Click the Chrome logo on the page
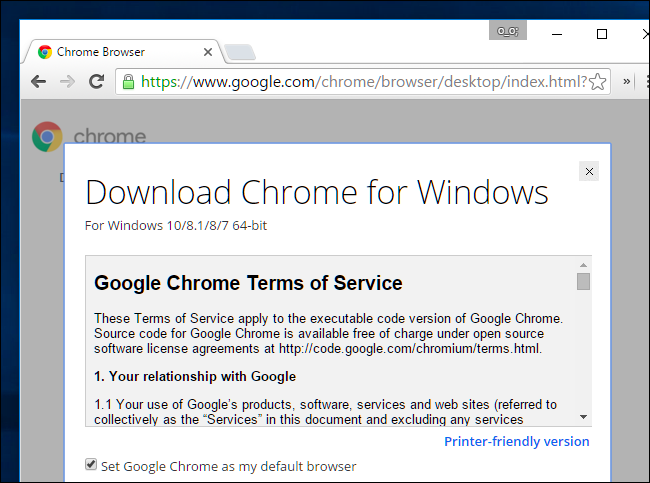650x483 pixels. 46,137
